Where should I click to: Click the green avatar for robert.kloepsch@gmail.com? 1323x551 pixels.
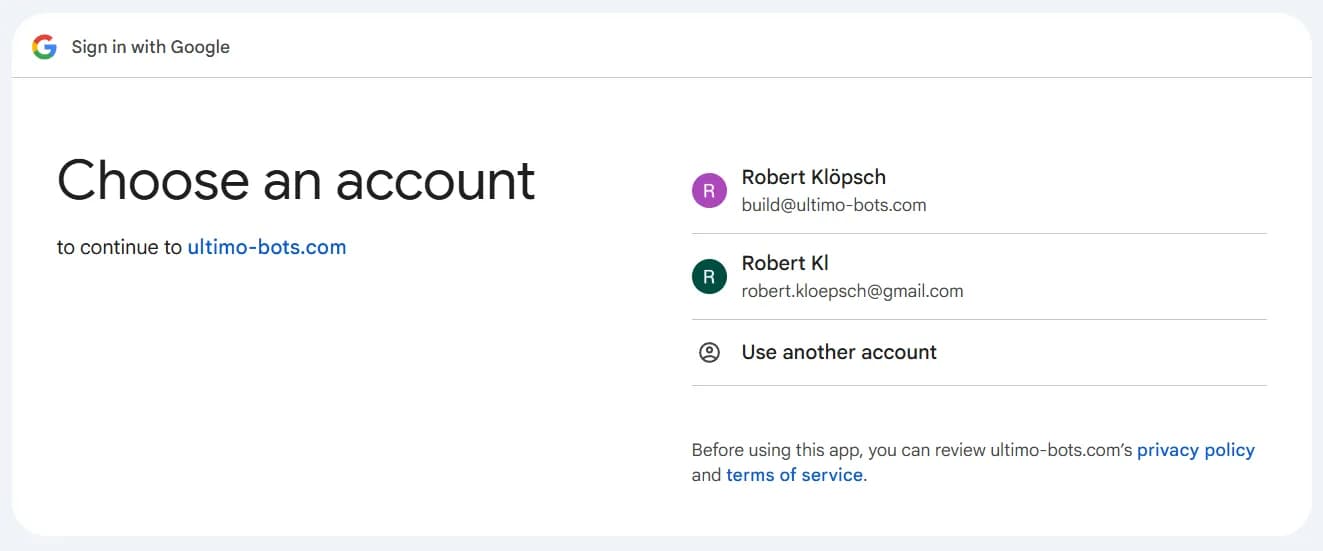709,277
